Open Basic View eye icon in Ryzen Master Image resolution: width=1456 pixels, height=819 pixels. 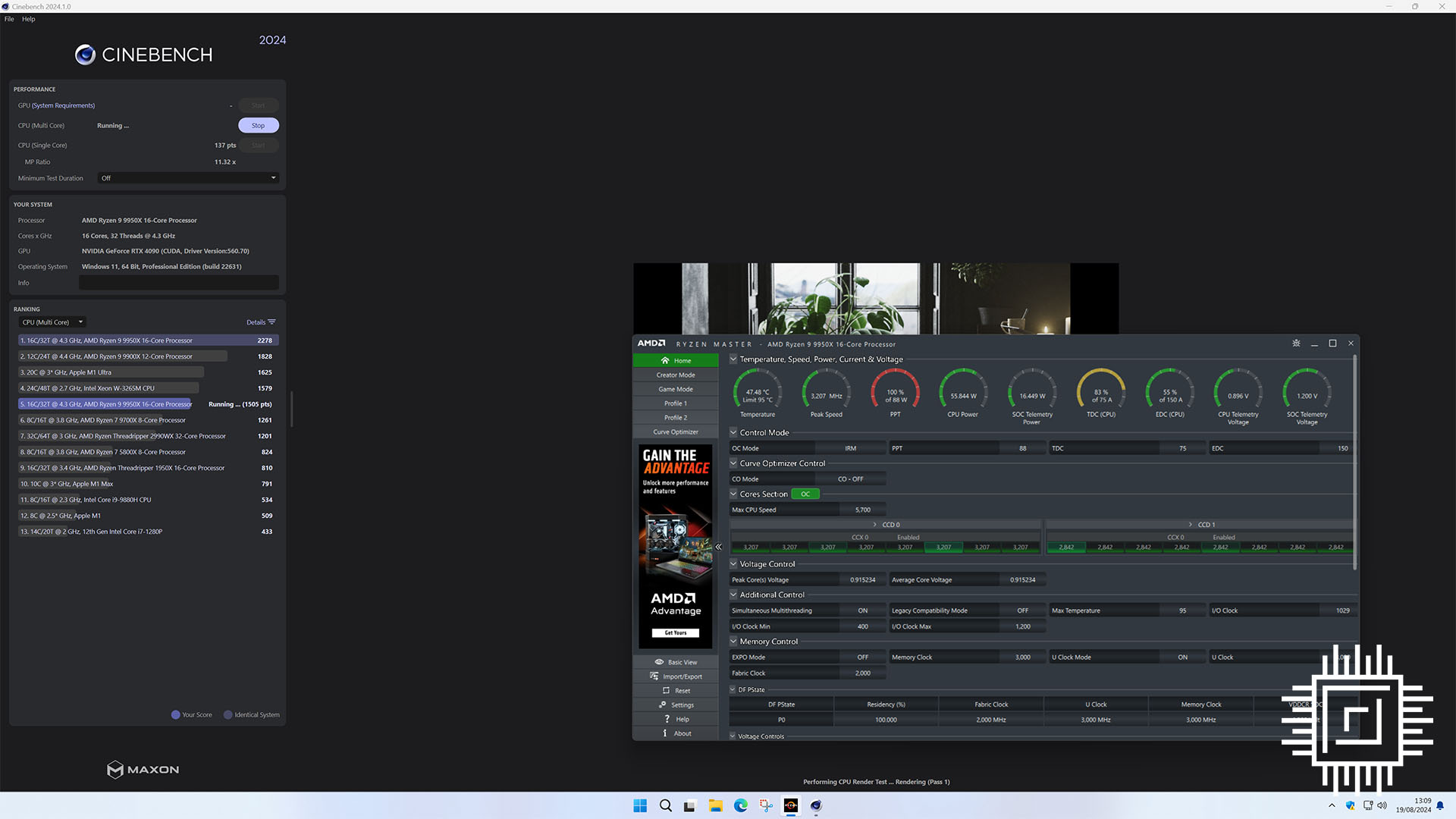659,662
